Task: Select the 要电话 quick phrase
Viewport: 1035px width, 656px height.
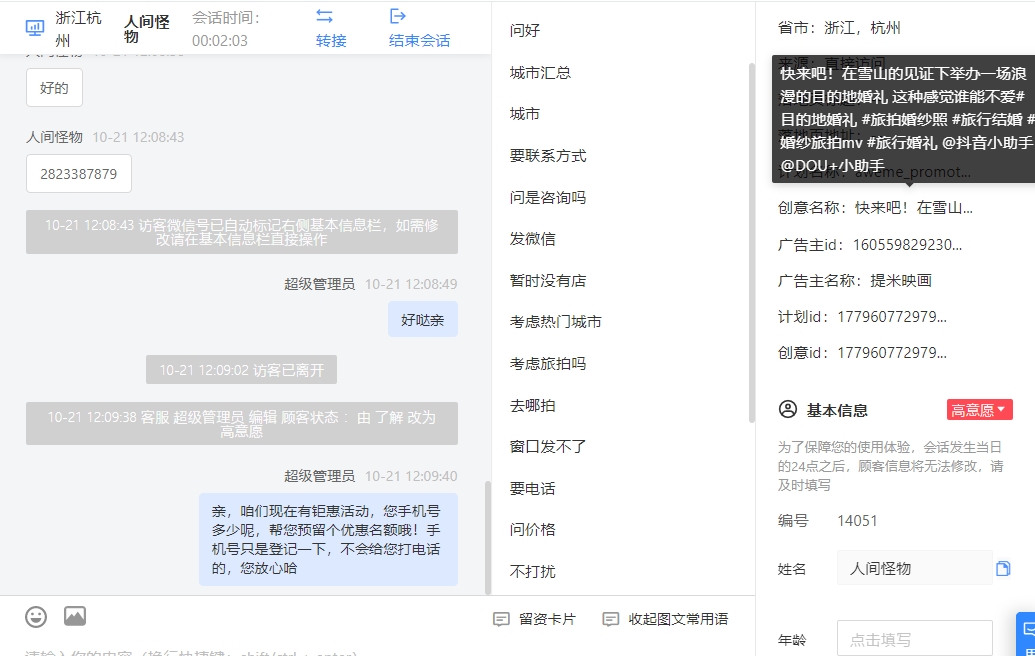Action: coord(532,488)
